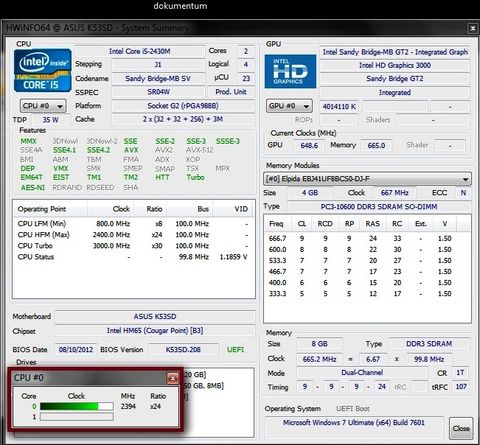Select the 666.7 timing row
The width and height of the screenshot is (480, 445).
click(x=367, y=238)
